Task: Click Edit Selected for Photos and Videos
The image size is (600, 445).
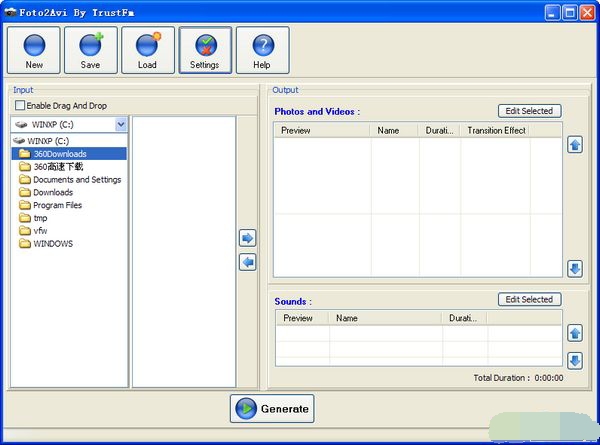Action: click(x=529, y=111)
